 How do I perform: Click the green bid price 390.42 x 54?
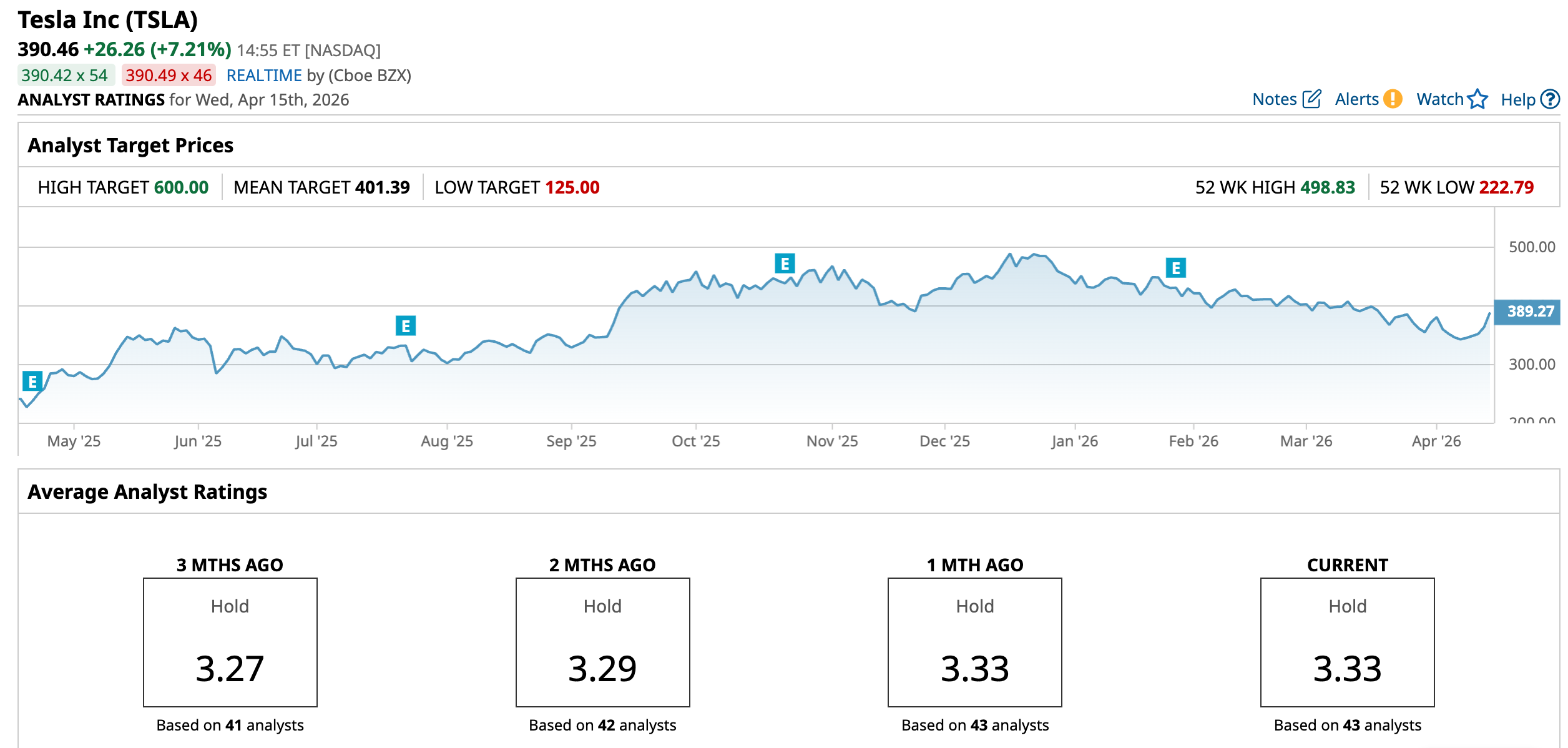(x=65, y=76)
